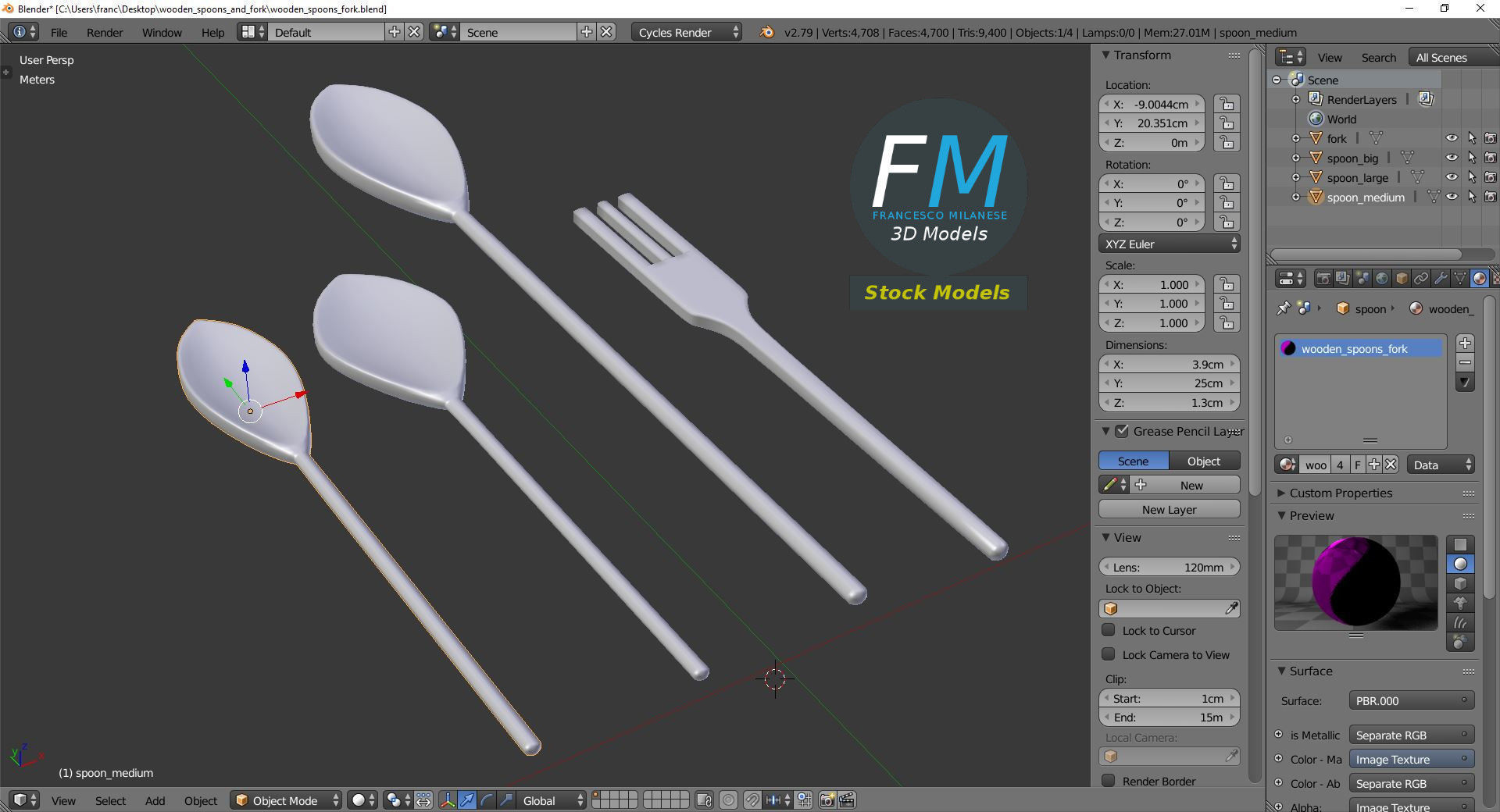Open XYZ Euler rotation mode dropdown

pos(1170,244)
